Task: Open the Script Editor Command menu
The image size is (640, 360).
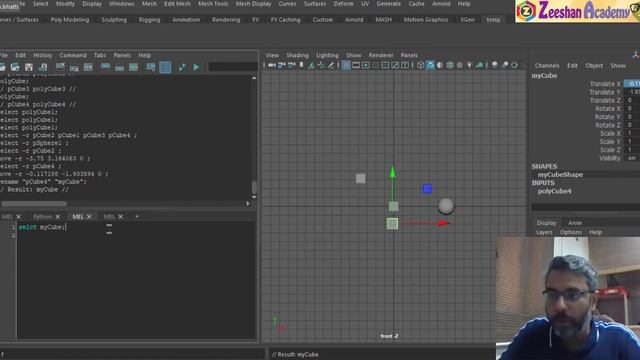Action: [x=73, y=55]
